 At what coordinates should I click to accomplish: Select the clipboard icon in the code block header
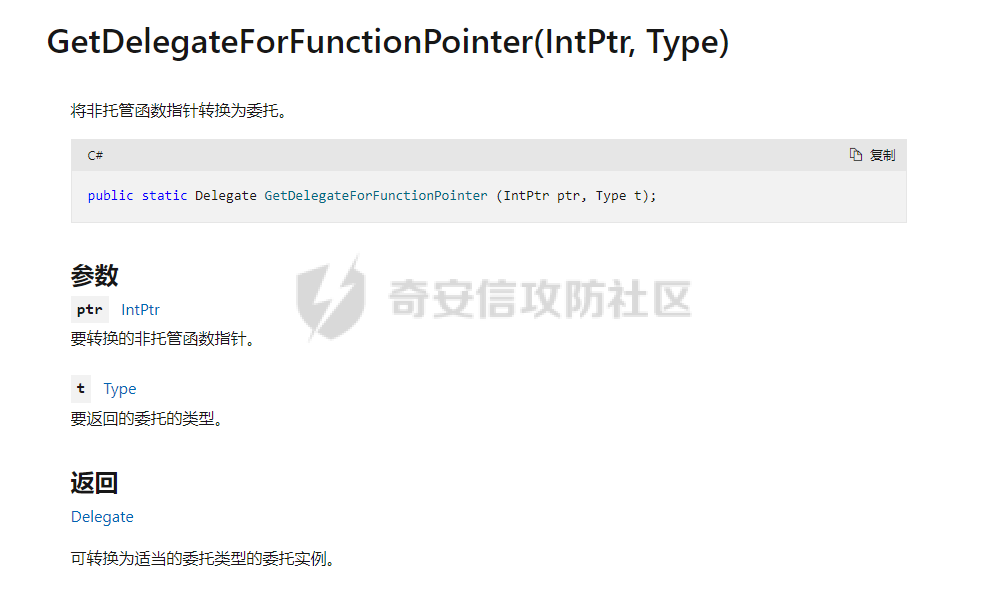pos(856,154)
